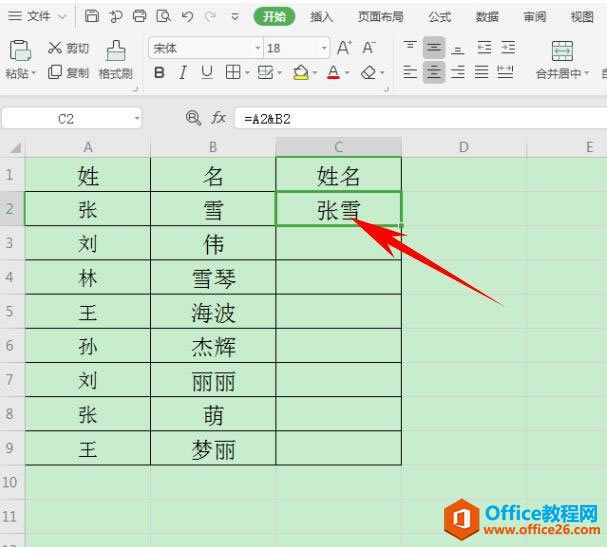The height and width of the screenshot is (547, 607).
Task: Open the font size dropdown 18
Action: pyautogui.click(x=324, y=48)
